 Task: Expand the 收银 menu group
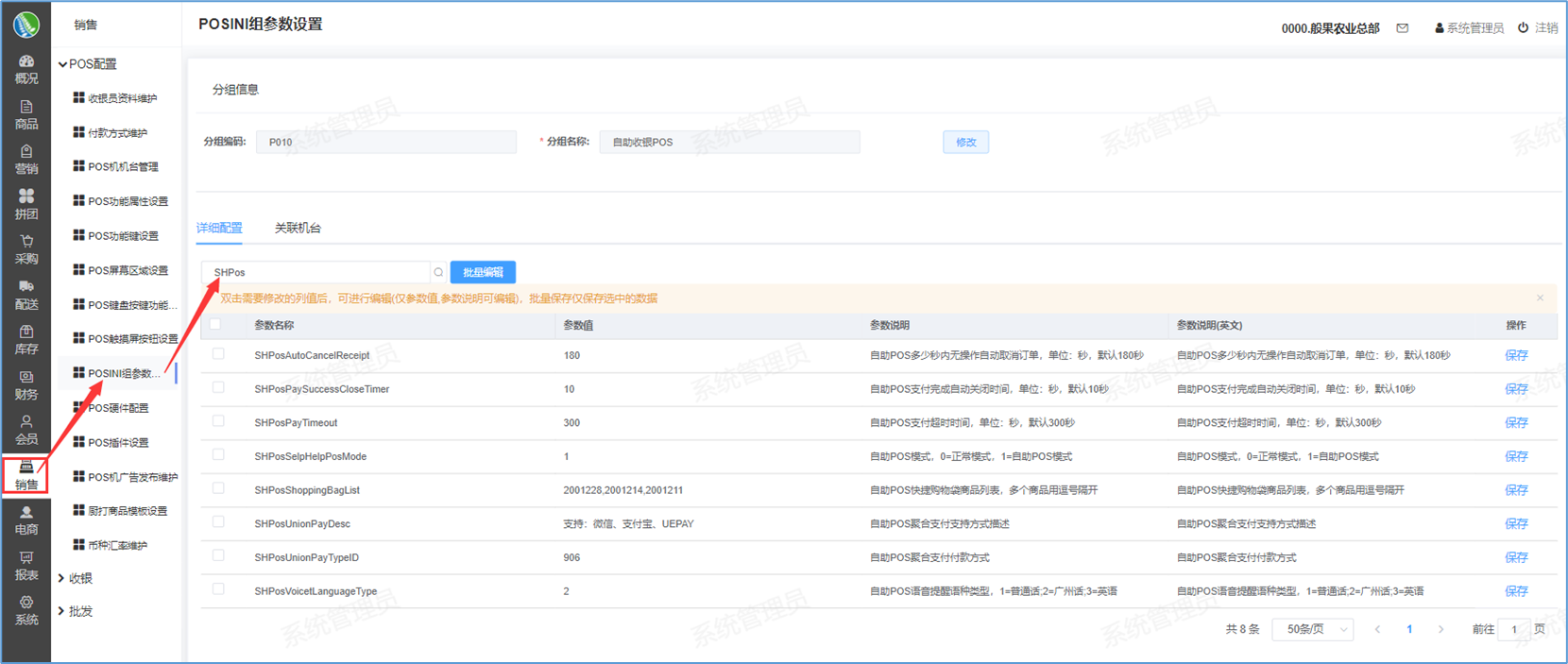(80, 578)
